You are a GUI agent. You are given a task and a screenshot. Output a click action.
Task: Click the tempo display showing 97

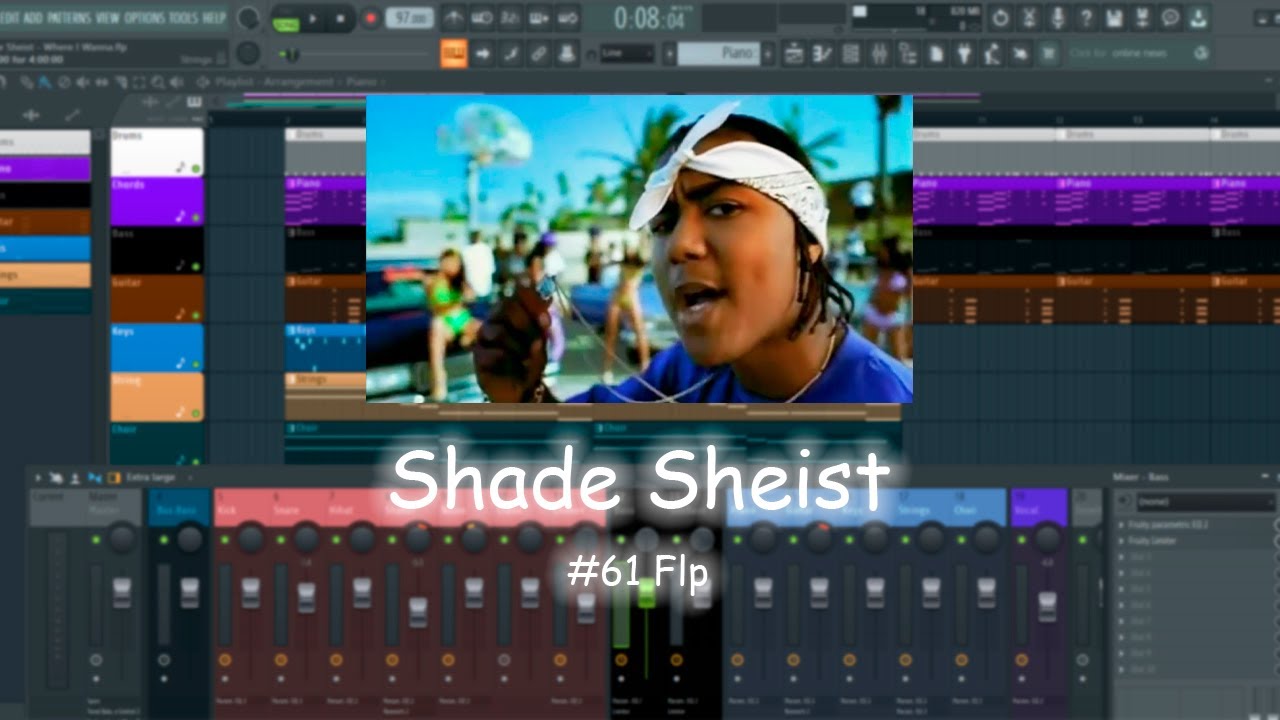coord(409,18)
